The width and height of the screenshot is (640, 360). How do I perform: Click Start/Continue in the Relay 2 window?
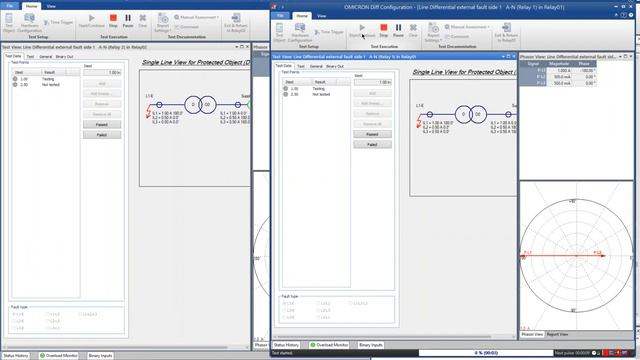pos(91,20)
